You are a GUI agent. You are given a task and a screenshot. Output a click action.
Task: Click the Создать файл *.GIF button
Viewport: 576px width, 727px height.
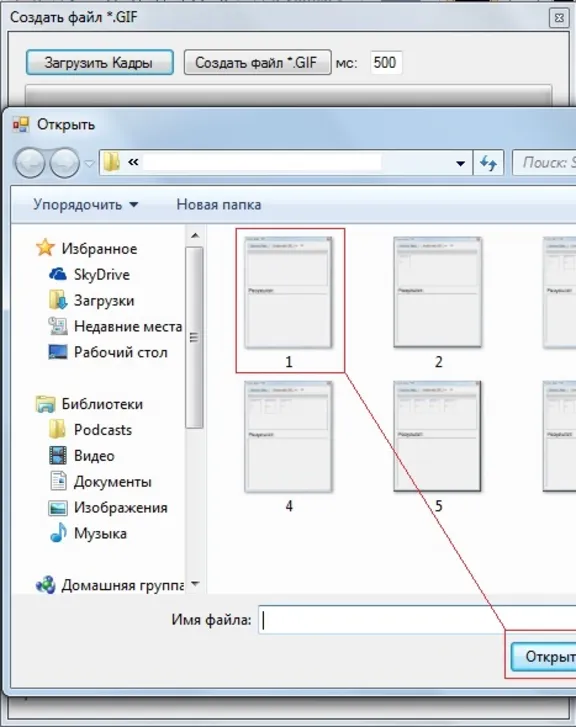(257, 63)
